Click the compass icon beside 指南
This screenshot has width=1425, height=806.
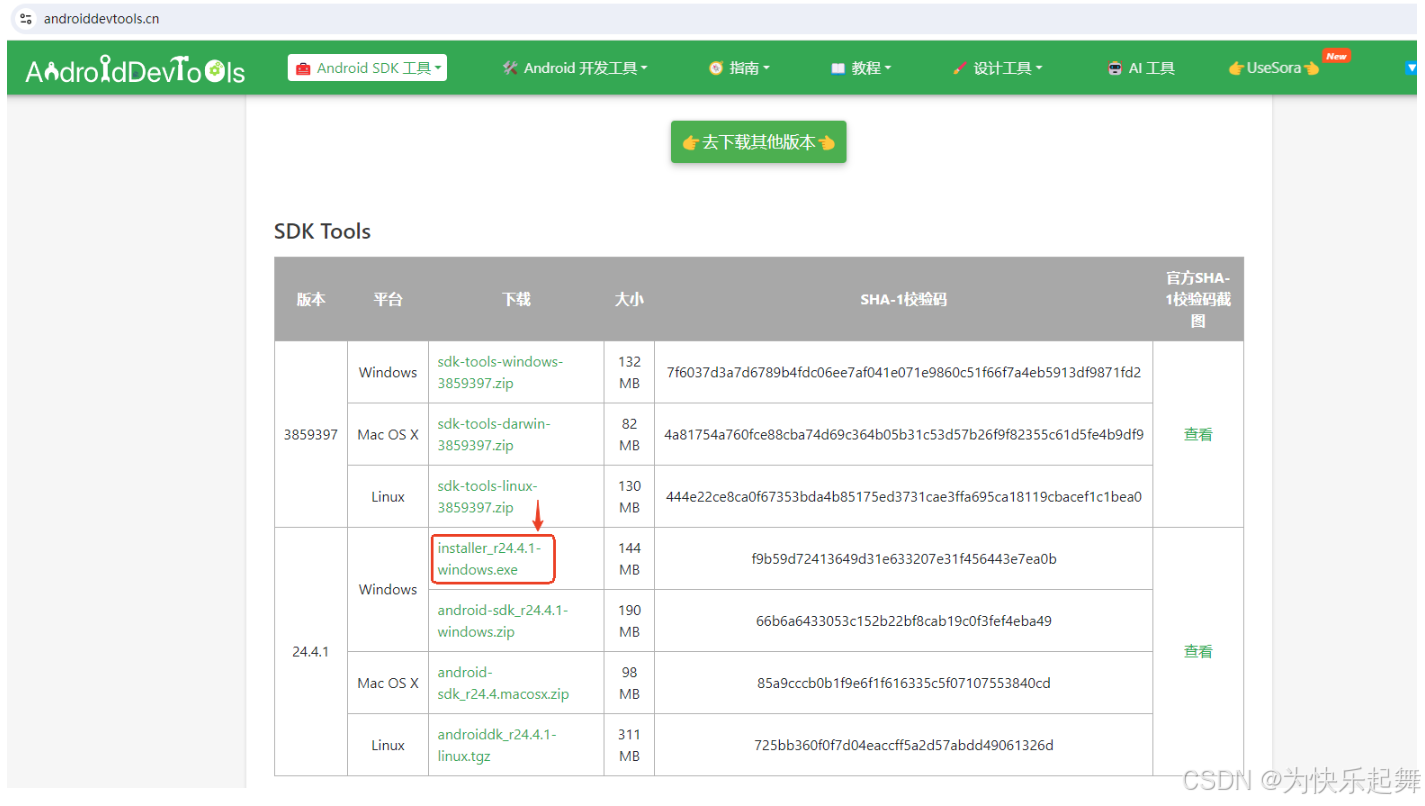(x=716, y=68)
